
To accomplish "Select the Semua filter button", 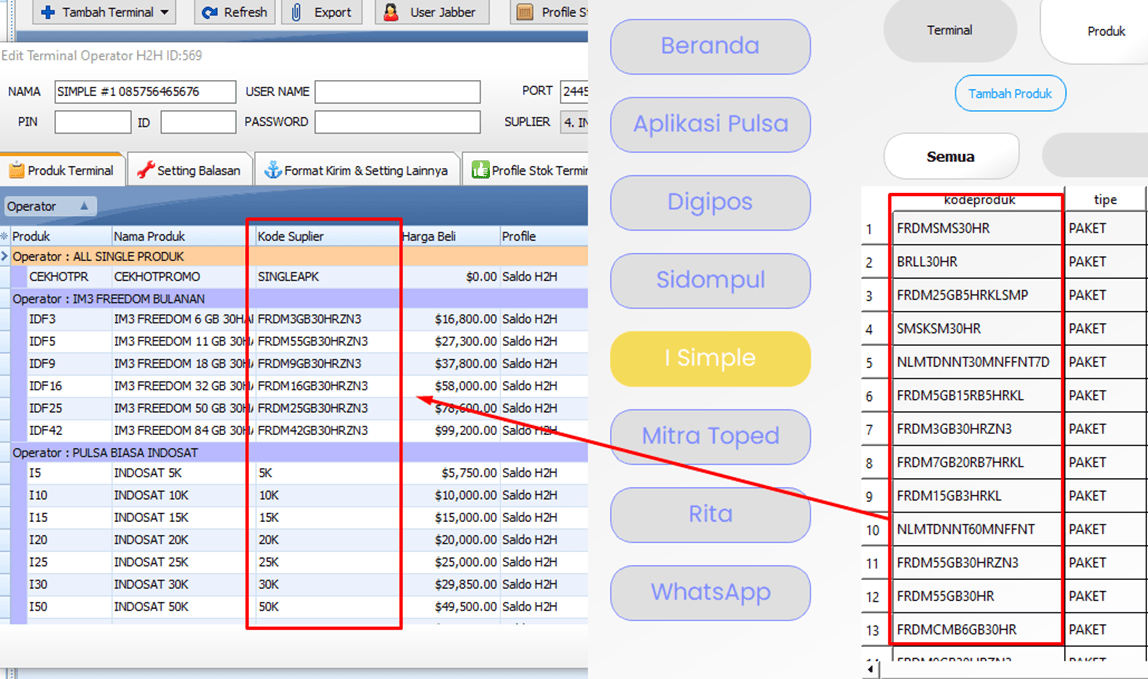I will [x=950, y=156].
